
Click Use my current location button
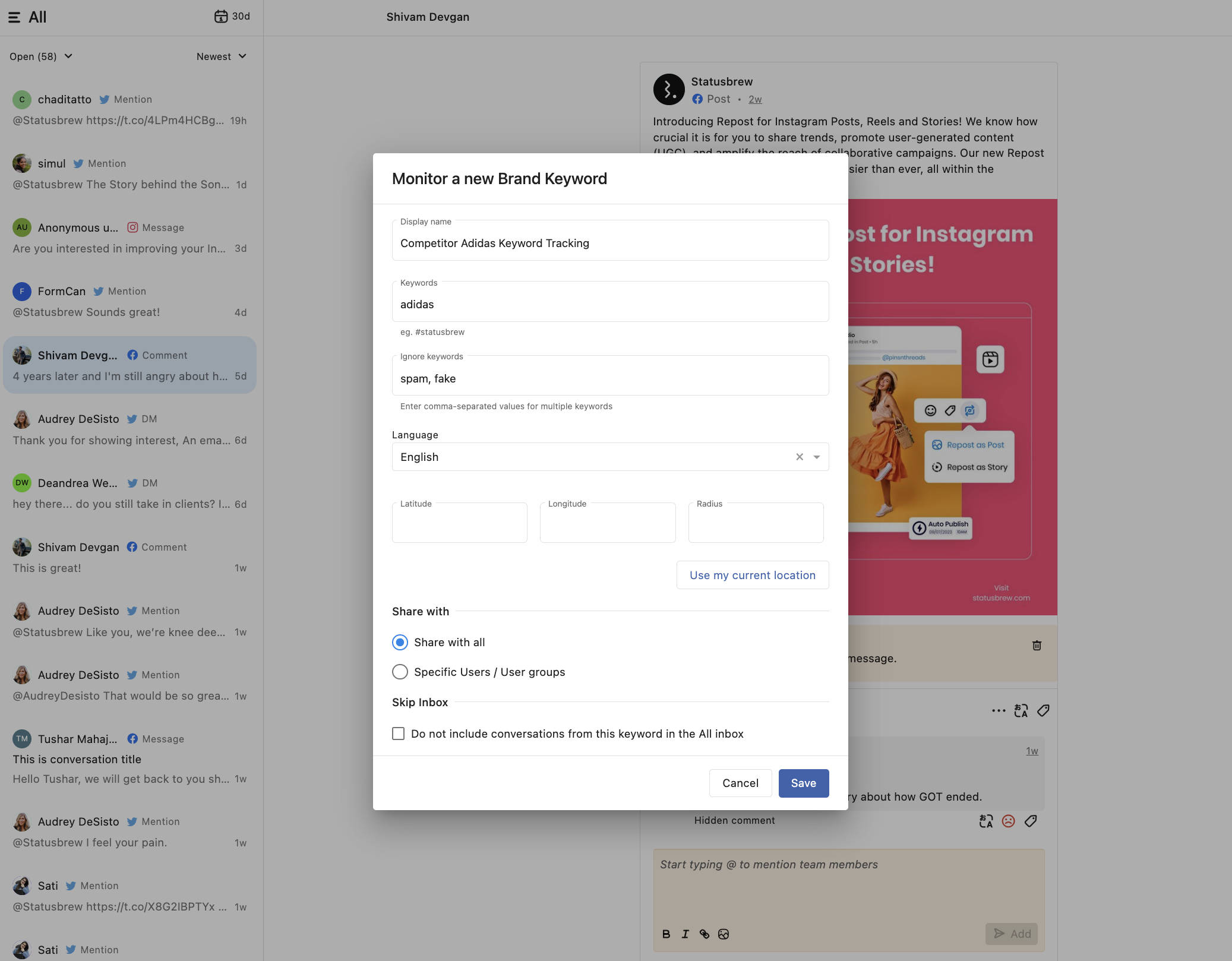click(752, 575)
